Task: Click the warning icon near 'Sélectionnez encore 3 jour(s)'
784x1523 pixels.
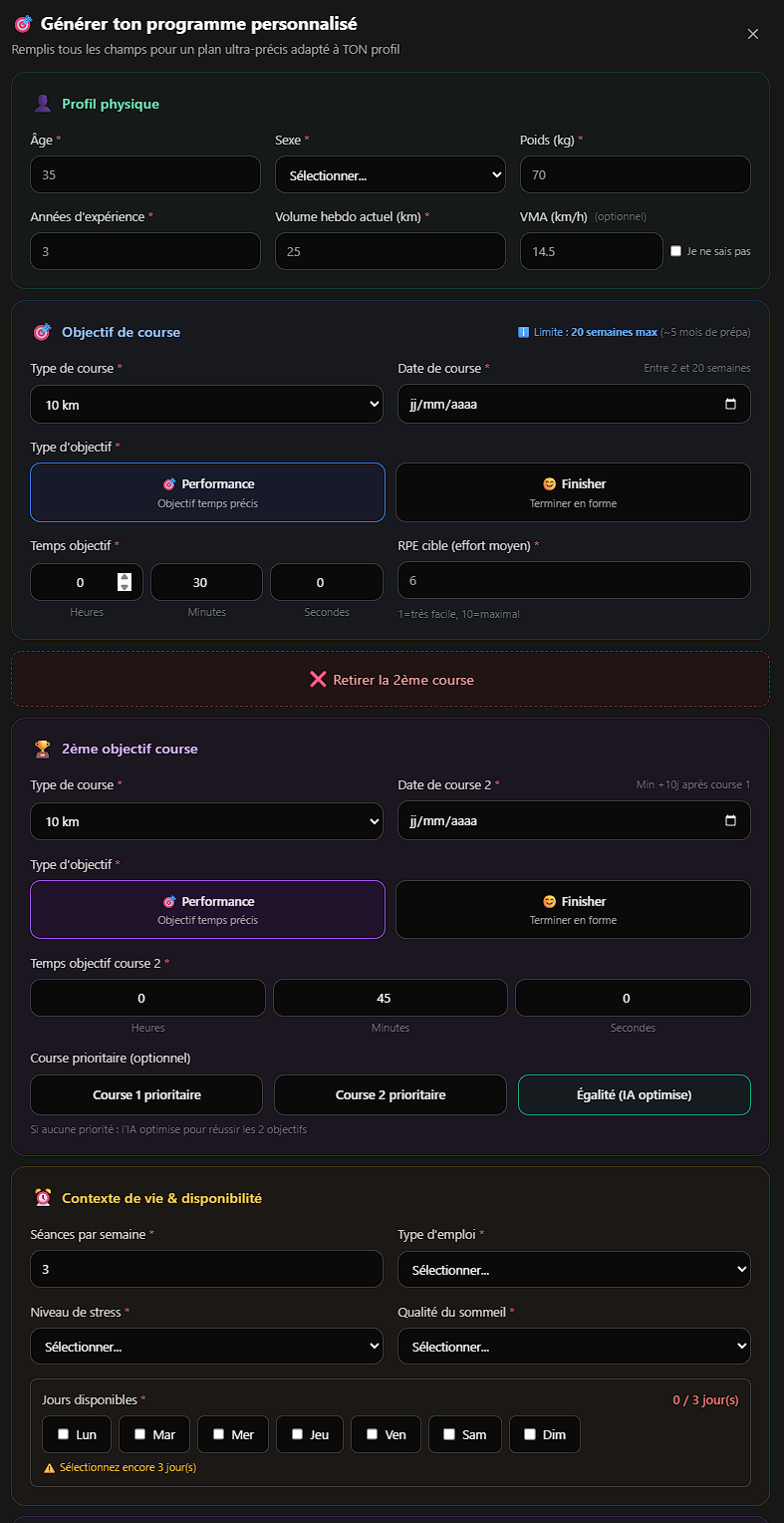Action: coord(47,1467)
